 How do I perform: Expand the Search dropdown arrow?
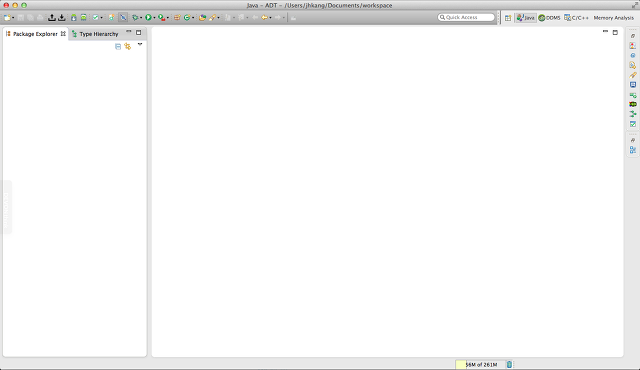pyautogui.click(x=218, y=18)
